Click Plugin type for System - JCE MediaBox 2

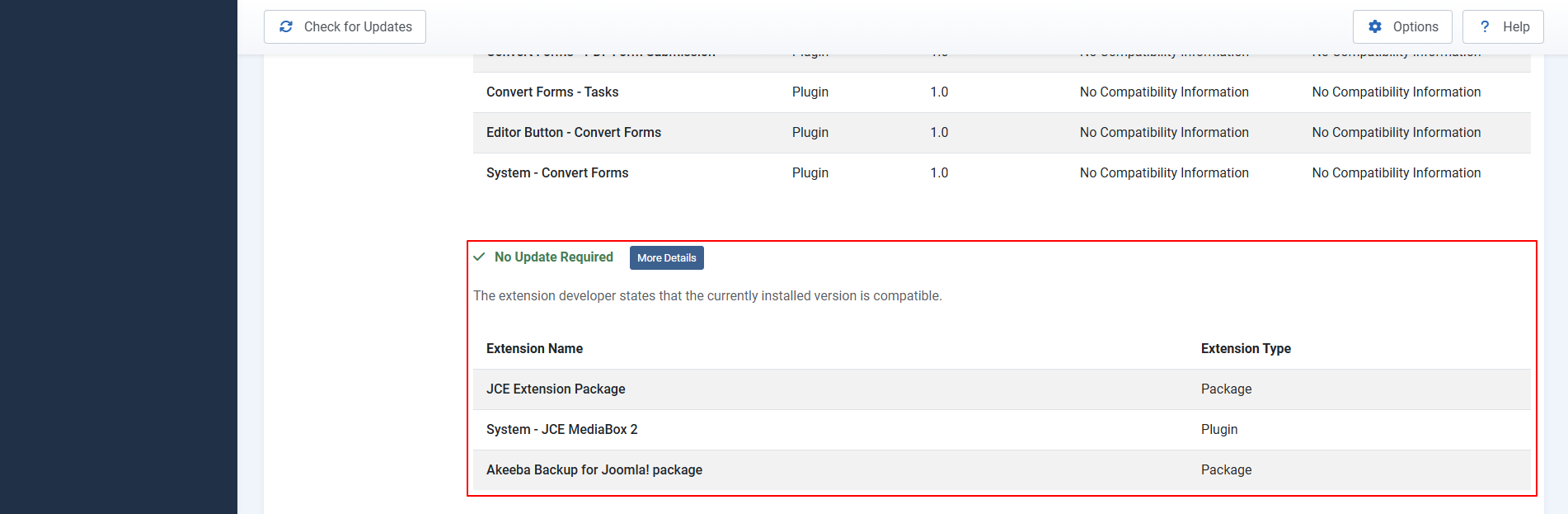coord(1218,430)
